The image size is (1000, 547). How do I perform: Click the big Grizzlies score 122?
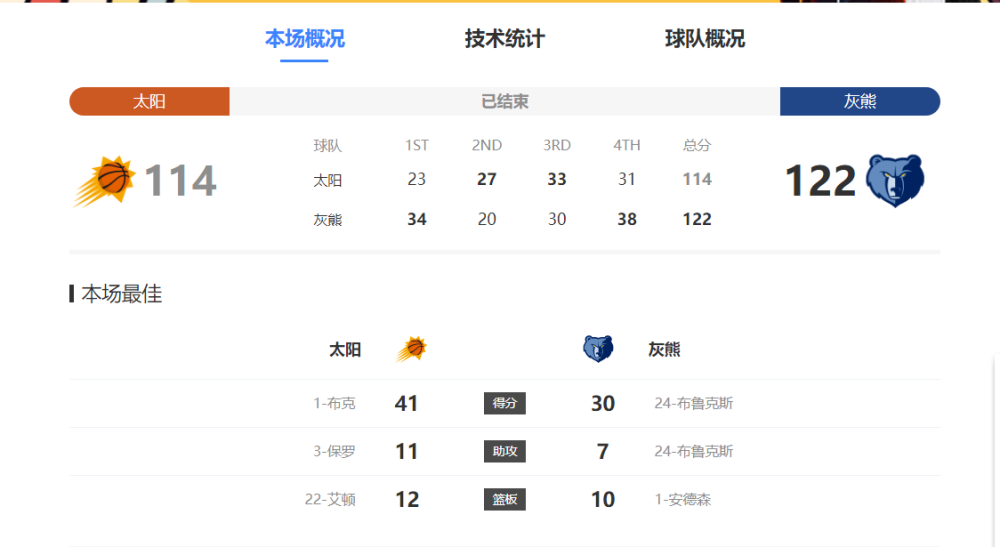(x=820, y=180)
